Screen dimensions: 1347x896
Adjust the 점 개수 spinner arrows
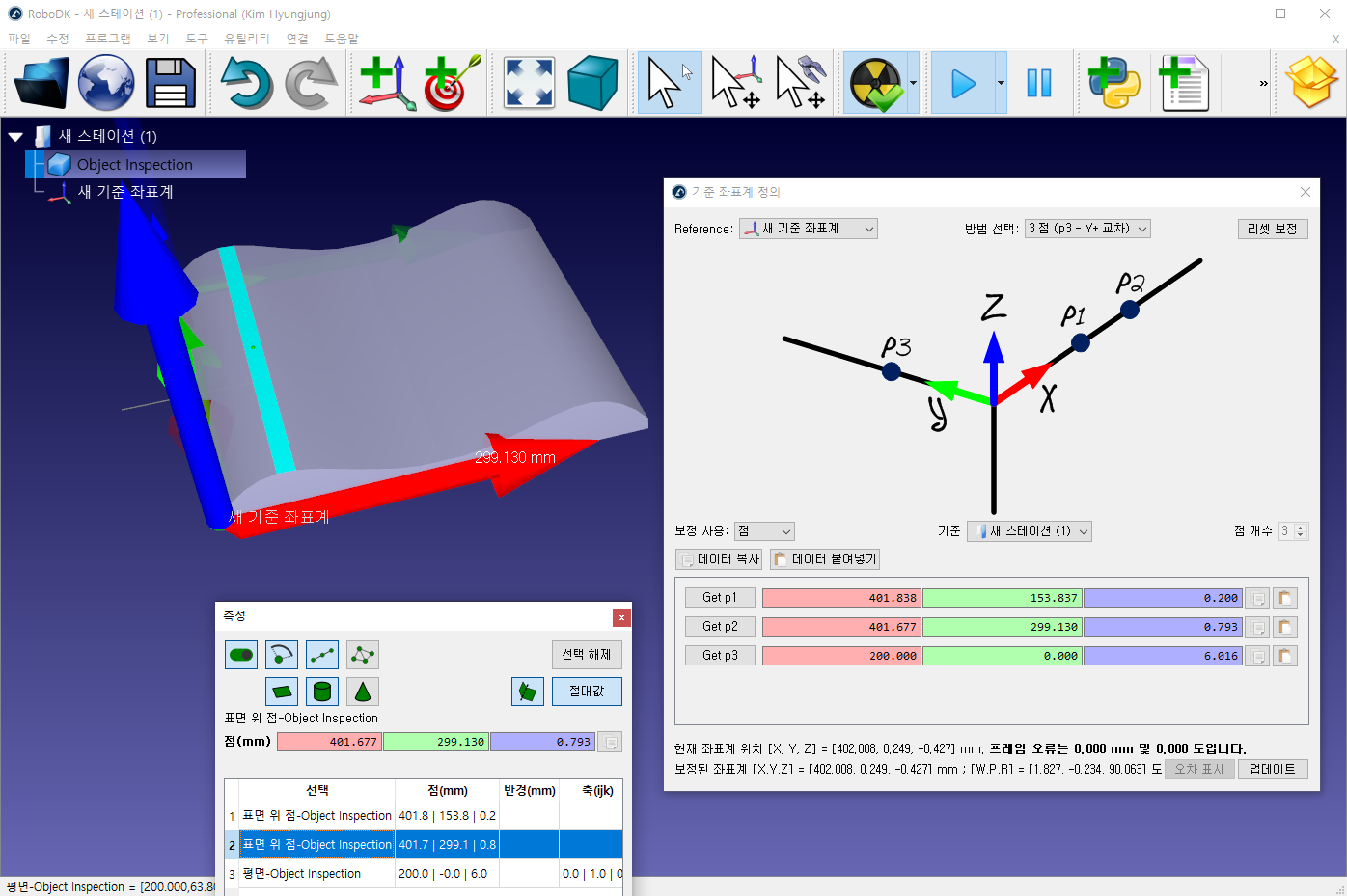1301,531
